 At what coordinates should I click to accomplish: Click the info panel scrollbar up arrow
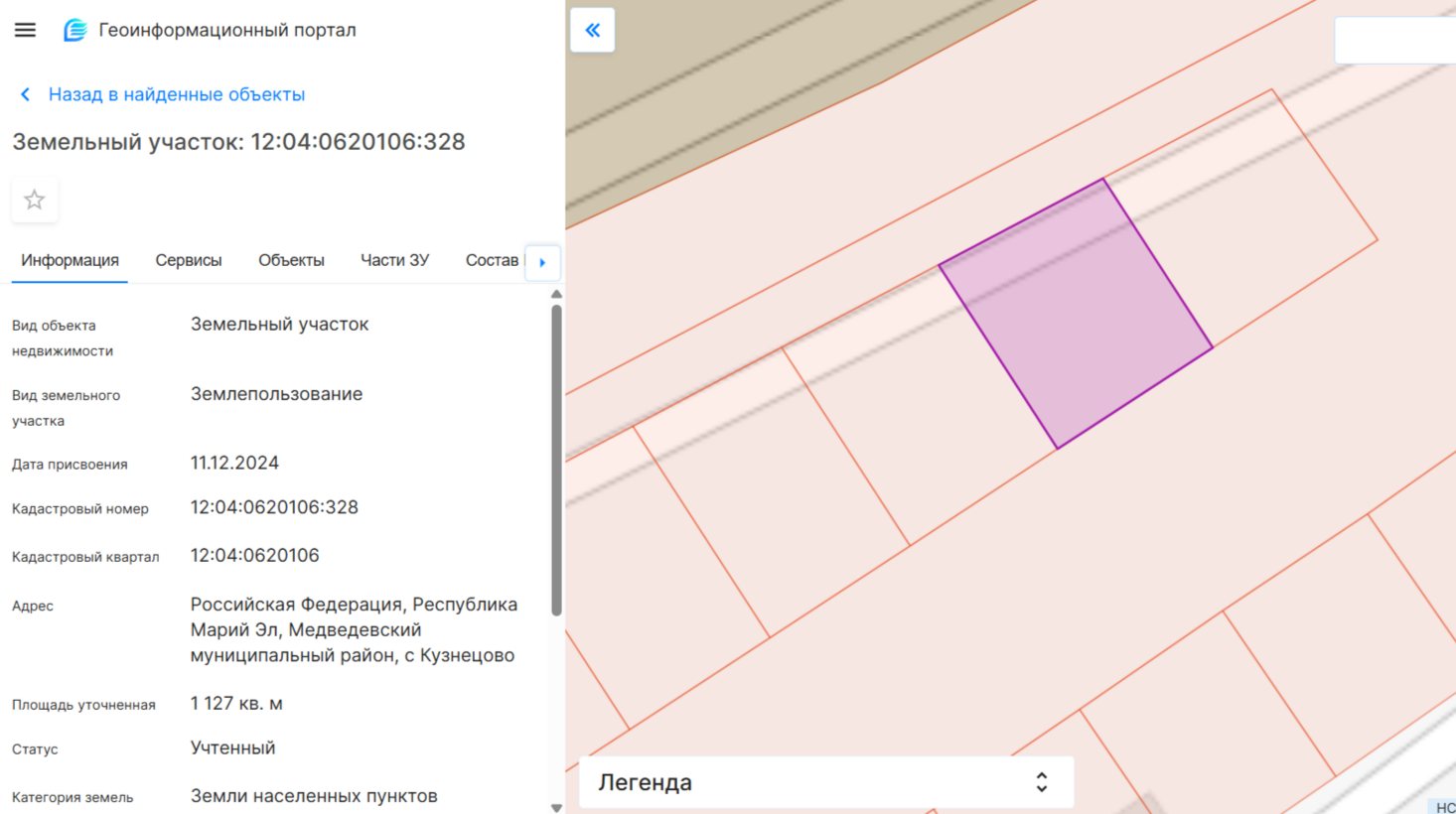556,294
